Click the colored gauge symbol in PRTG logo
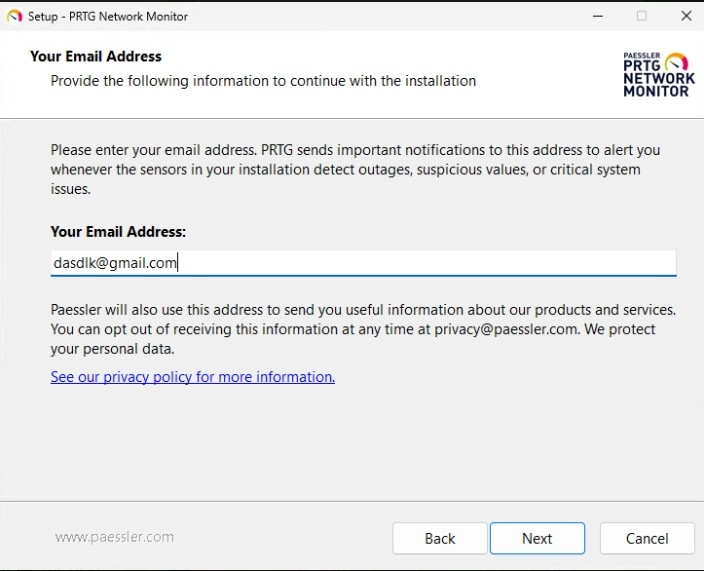Screen dimensions: 704x571 coord(677,61)
